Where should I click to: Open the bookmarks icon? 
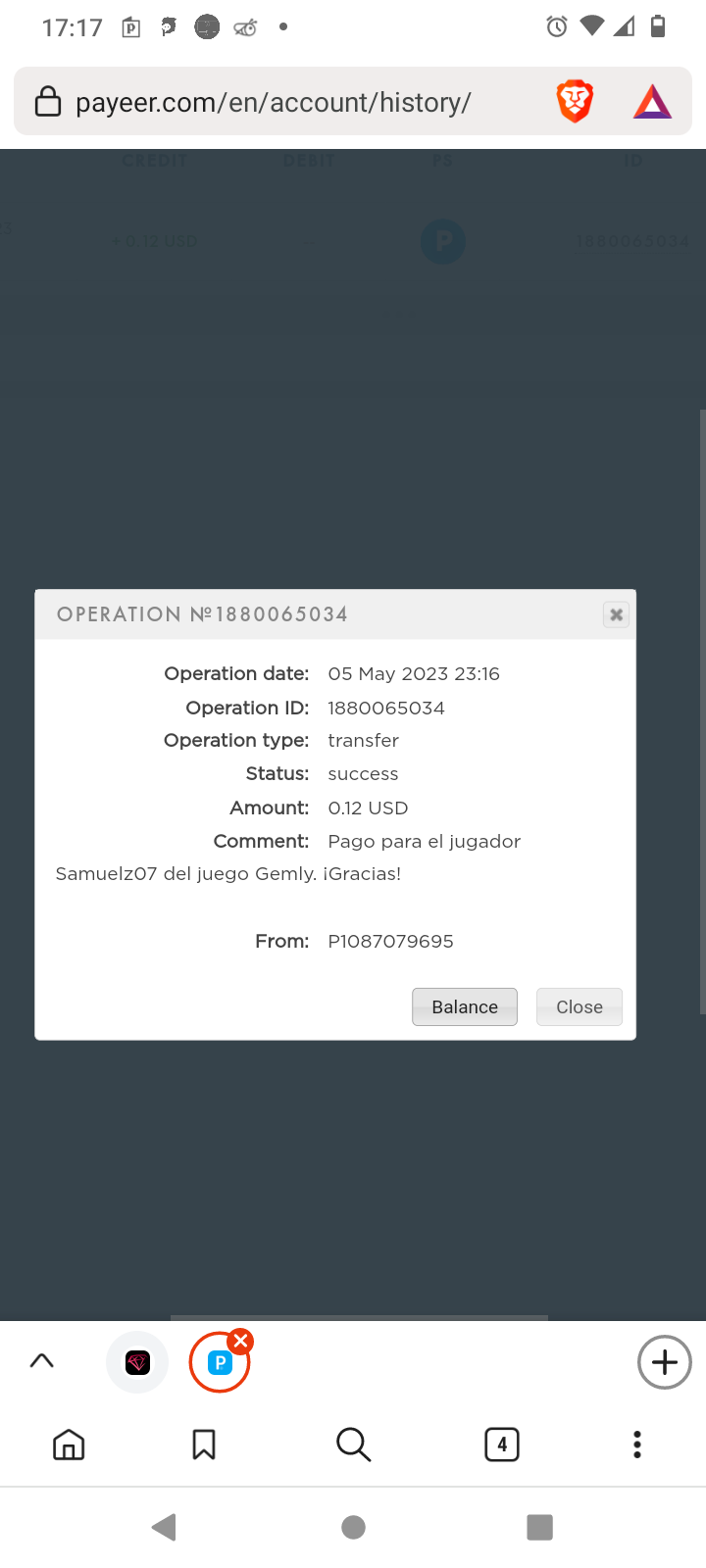tap(204, 1445)
